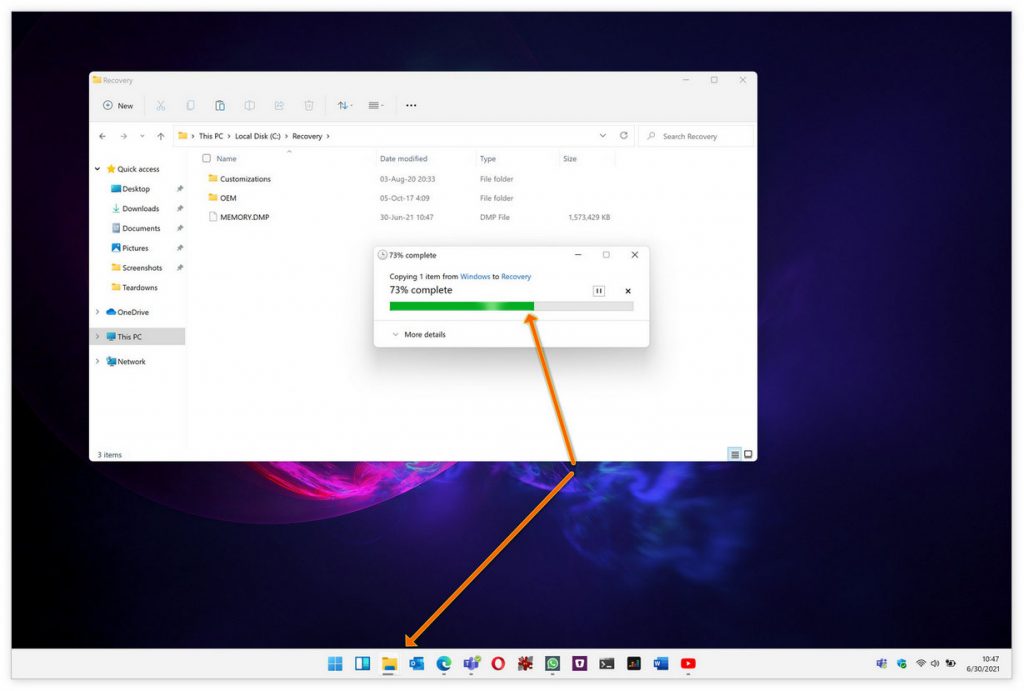Click the Rename icon in toolbar
The image size is (1024, 691).
249,105
